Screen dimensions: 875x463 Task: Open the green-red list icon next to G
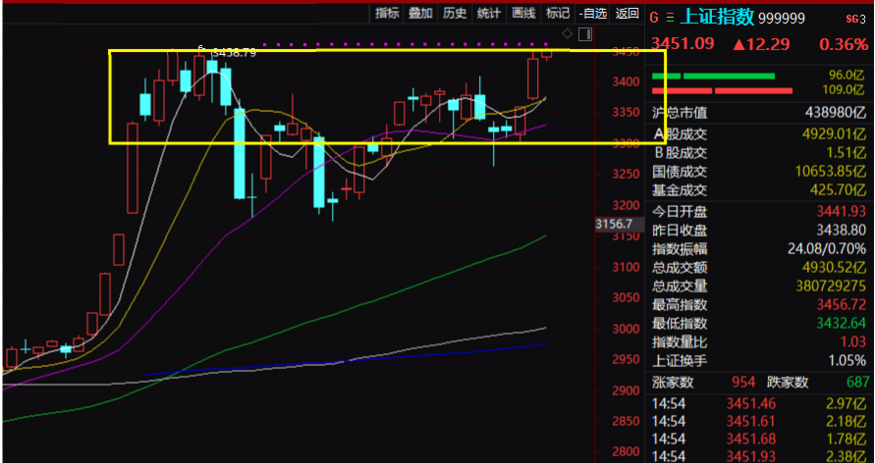(670, 18)
